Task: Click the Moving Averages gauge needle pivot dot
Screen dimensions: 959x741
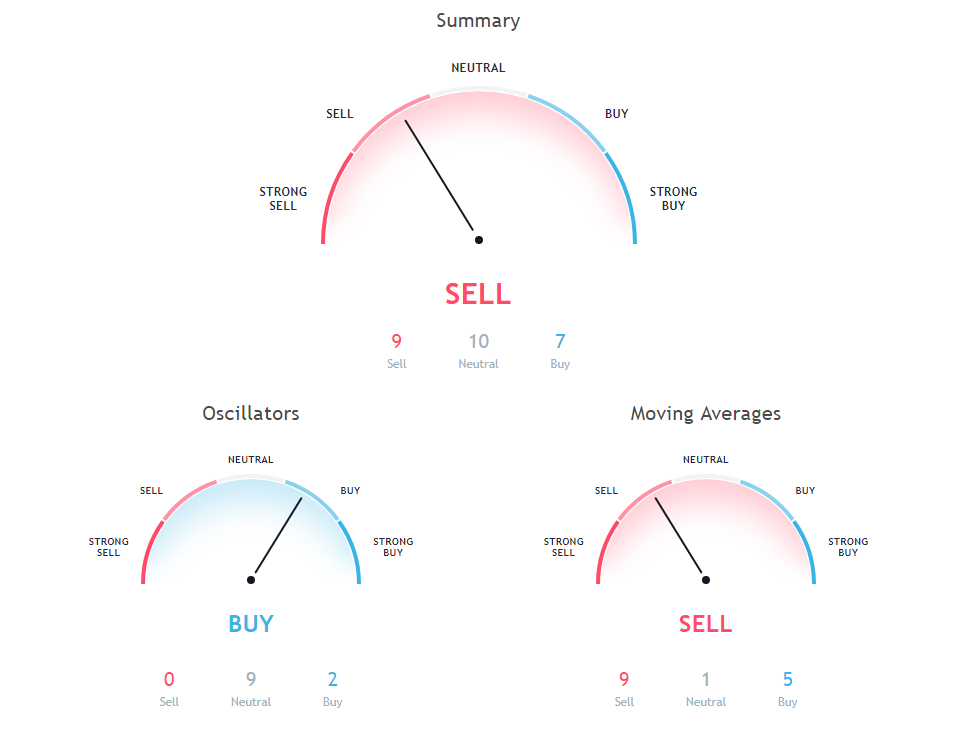Action: pos(705,580)
